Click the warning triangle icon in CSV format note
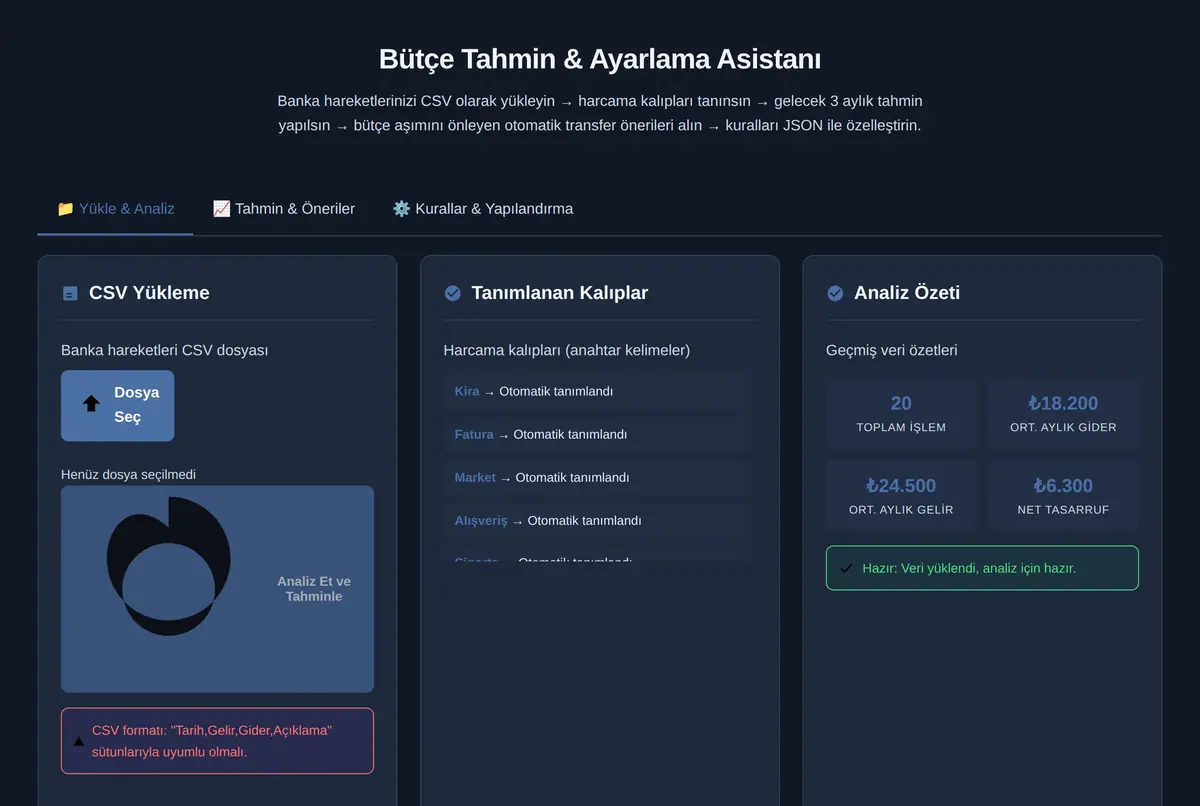 [78, 741]
